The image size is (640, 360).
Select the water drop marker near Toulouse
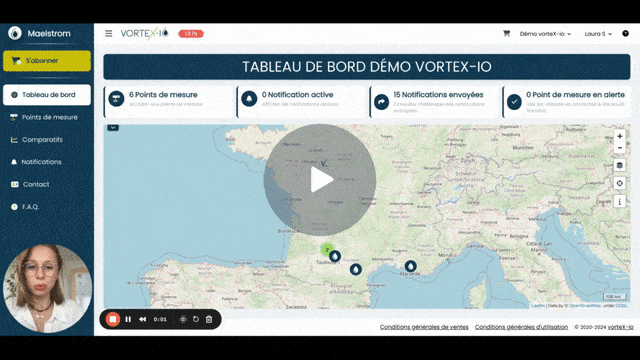pyautogui.click(x=335, y=256)
